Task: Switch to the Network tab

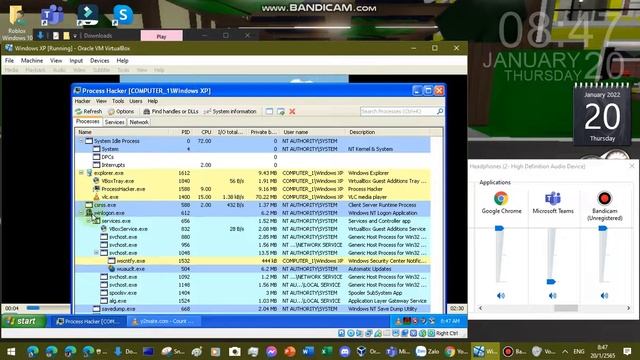Action: [x=139, y=122]
